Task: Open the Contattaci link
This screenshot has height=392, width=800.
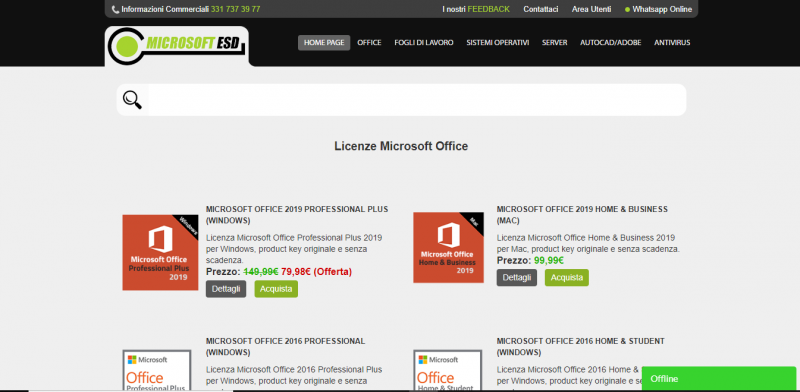Action: [x=541, y=9]
